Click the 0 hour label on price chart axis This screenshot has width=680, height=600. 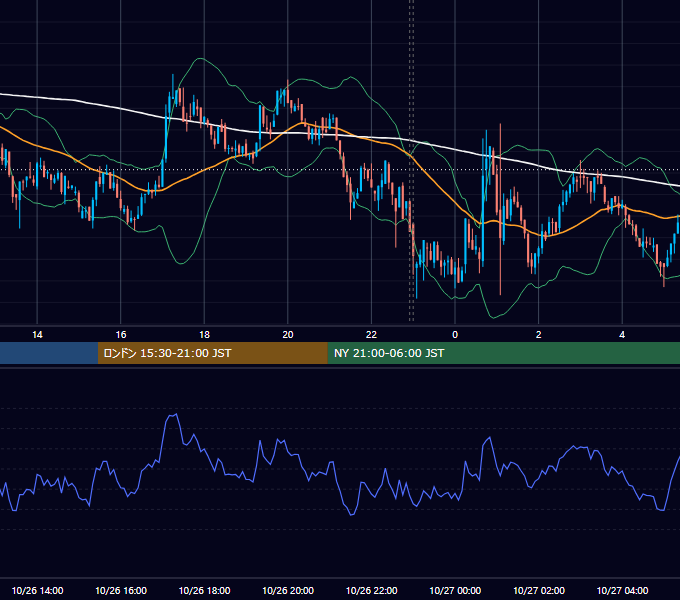(x=455, y=335)
